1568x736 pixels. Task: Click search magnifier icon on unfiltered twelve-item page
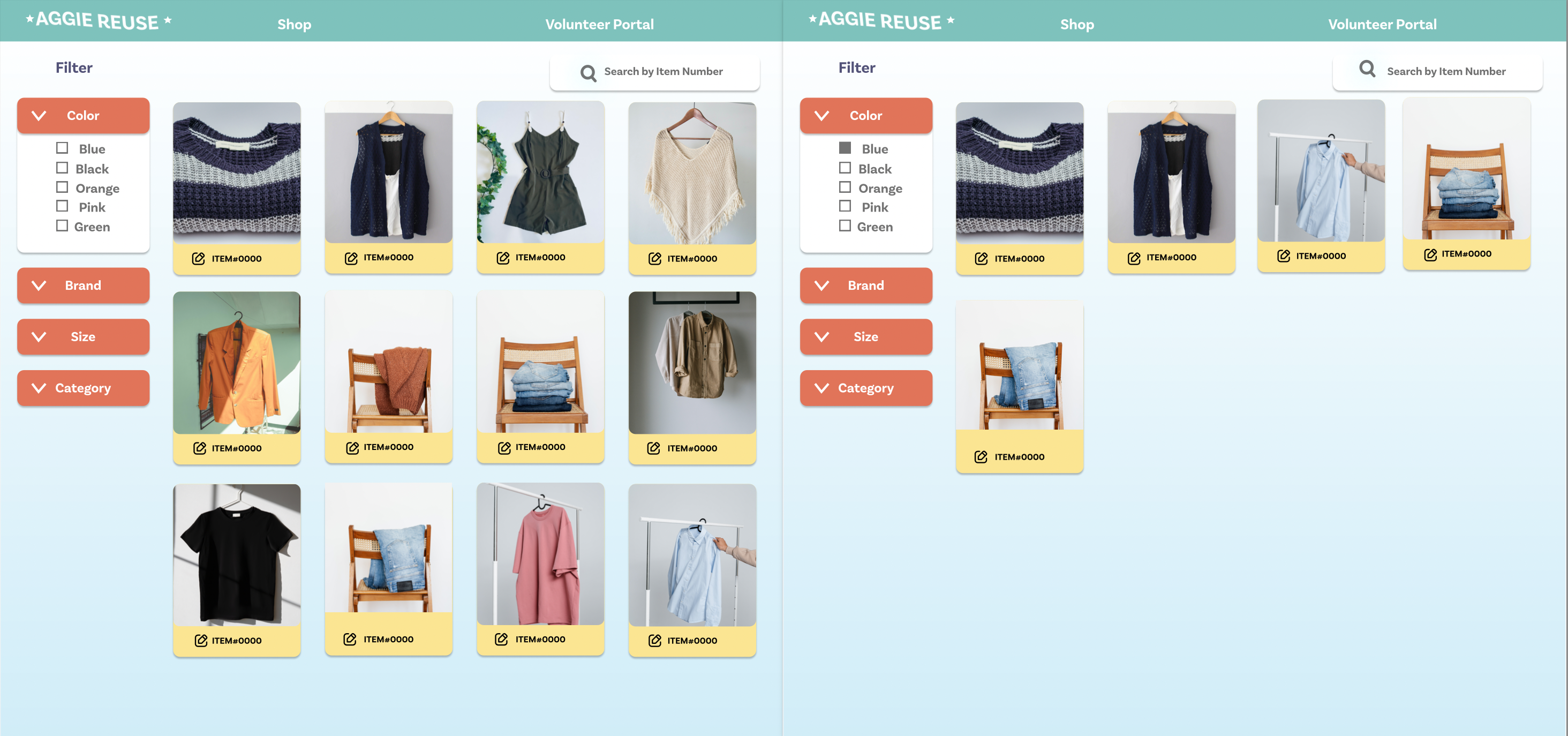click(x=588, y=73)
